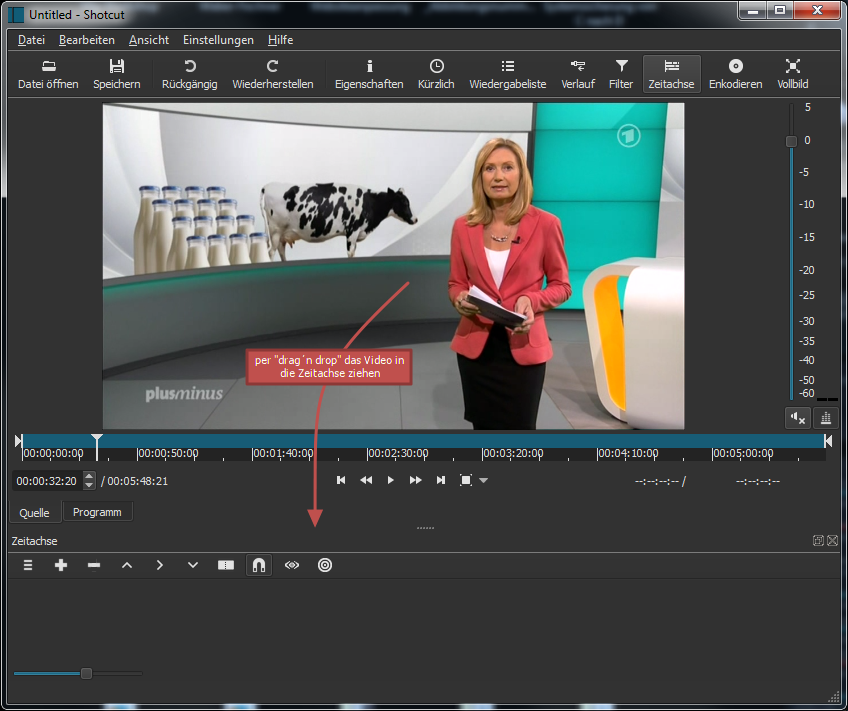Viewport: 848px width, 711px height.
Task: Toggle ripple all tracks target icon
Action: tap(325, 565)
